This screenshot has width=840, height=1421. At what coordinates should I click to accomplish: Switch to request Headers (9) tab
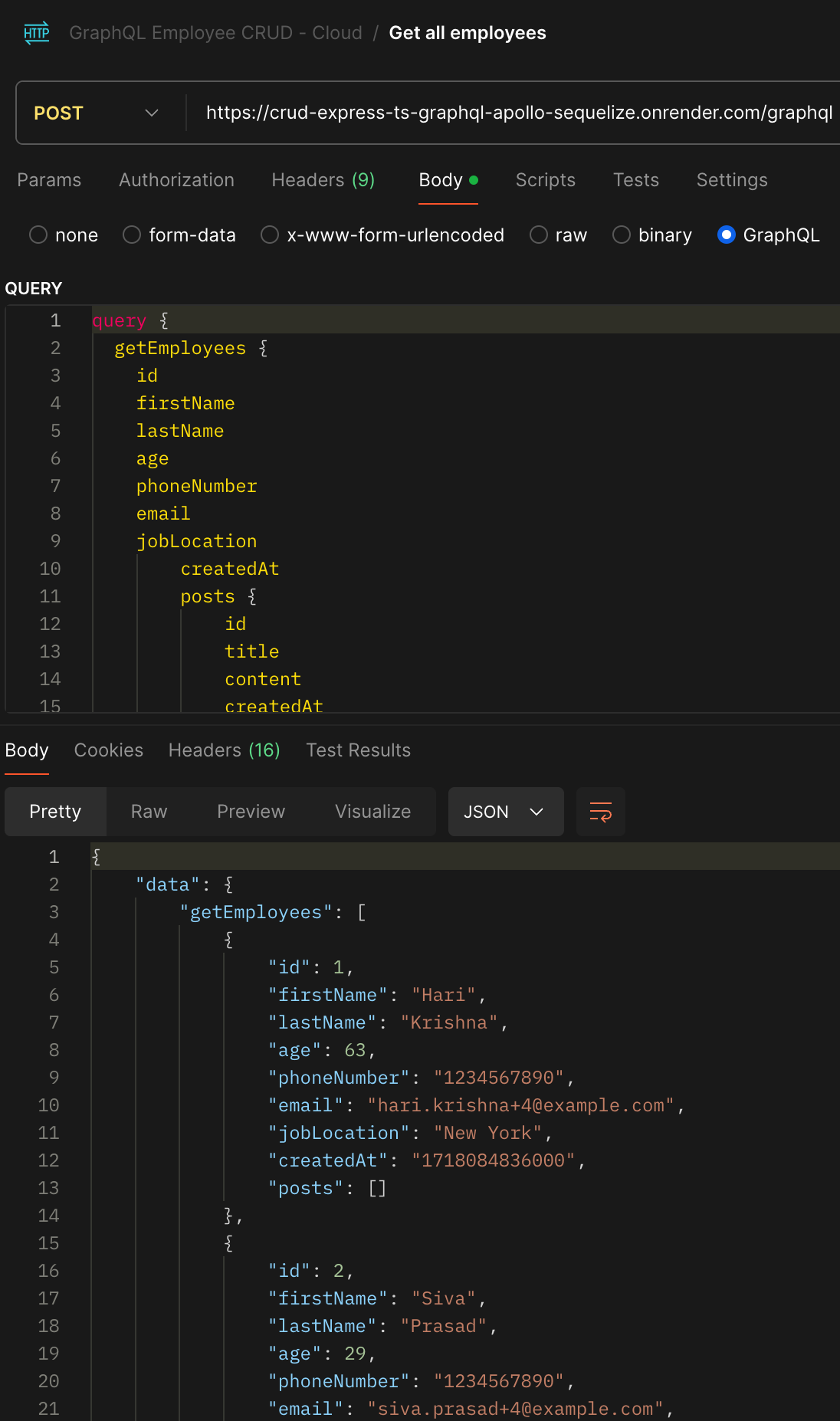point(323,180)
